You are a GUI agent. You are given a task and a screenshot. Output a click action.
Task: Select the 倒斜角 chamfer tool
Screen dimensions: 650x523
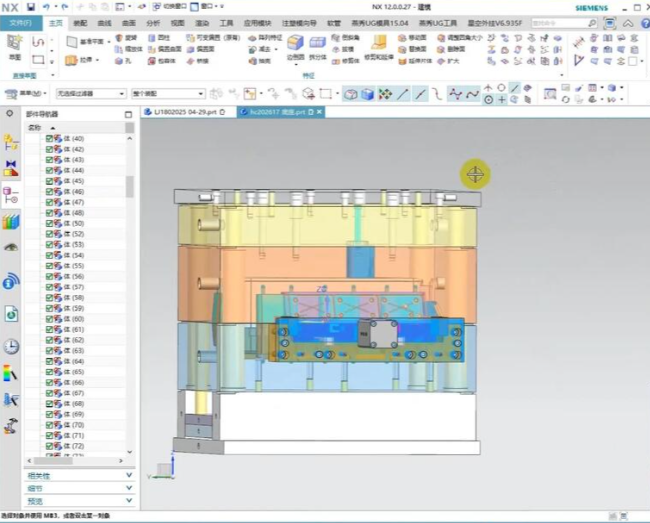(345, 38)
